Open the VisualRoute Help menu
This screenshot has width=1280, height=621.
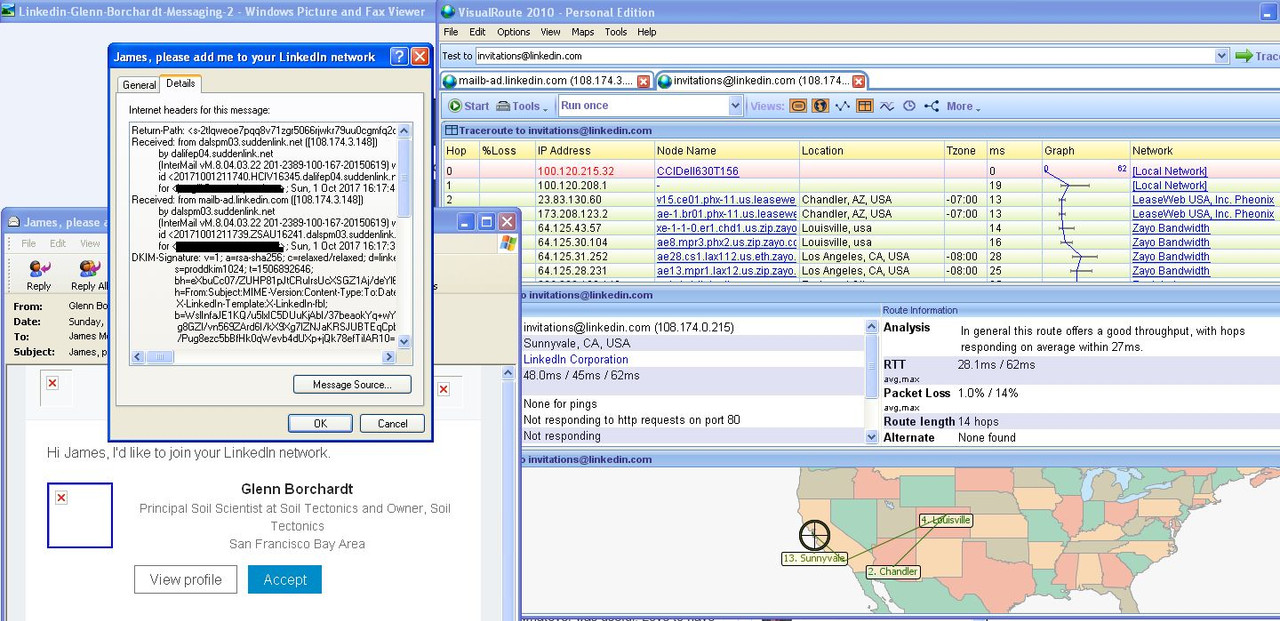647,32
